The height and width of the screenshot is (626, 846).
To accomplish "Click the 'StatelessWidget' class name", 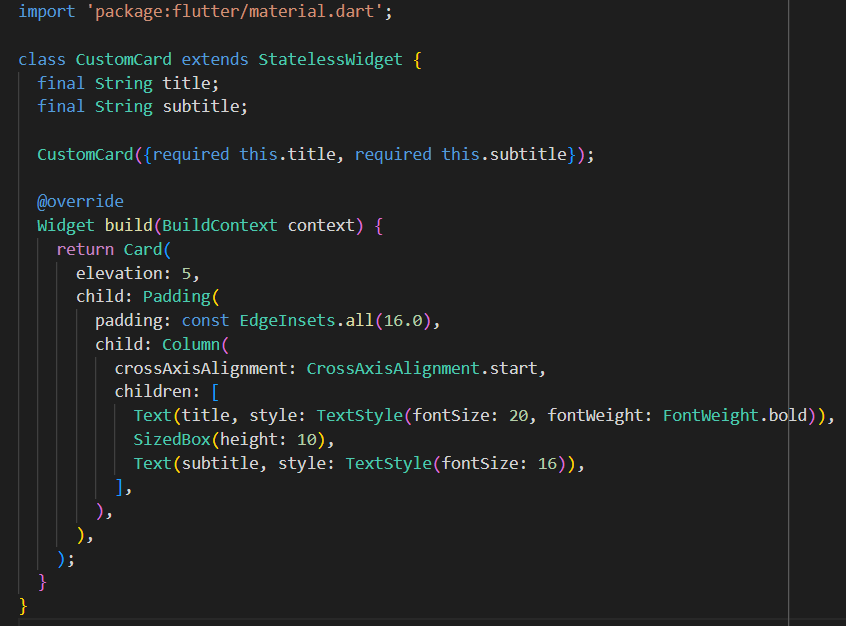I will pyautogui.click(x=330, y=59).
